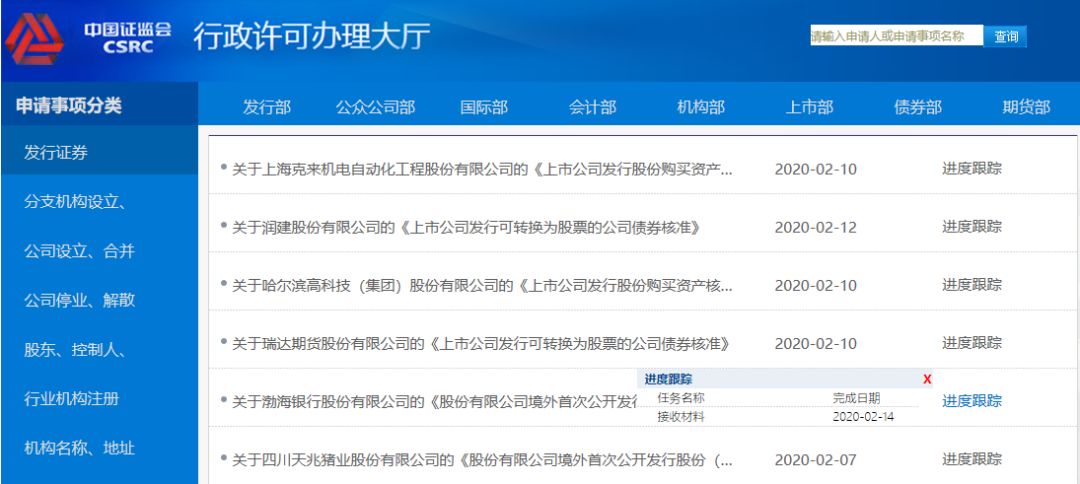Click 进度跟踪 for 润建股份 row
The image size is (1080, 484).
click(x=972, y=227)
